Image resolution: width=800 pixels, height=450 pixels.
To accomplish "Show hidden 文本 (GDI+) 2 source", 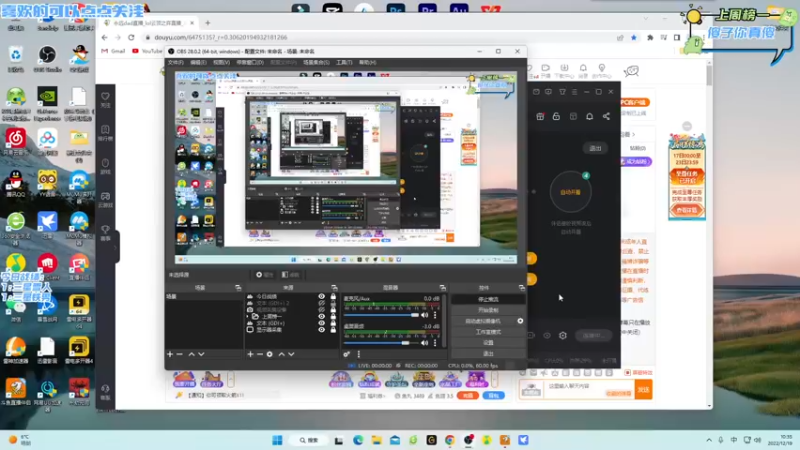I will [x=321, y=303].
